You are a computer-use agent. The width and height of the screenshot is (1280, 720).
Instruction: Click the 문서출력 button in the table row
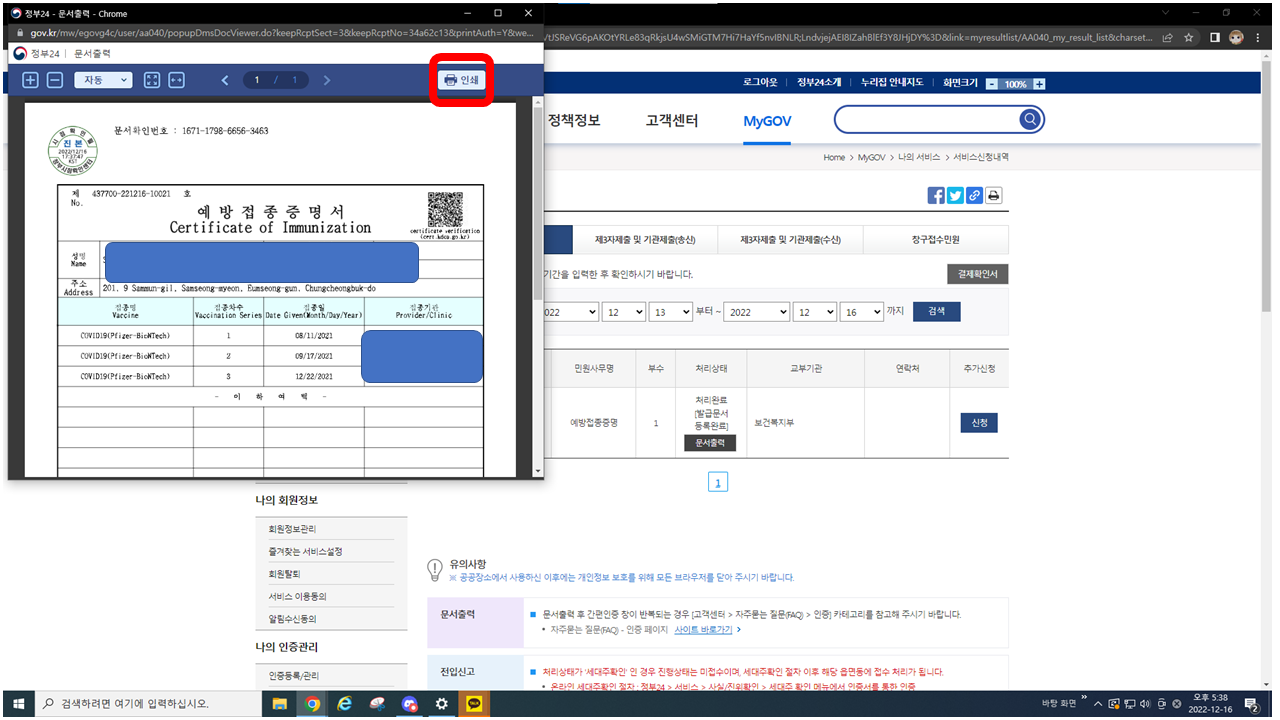[710, 443]
